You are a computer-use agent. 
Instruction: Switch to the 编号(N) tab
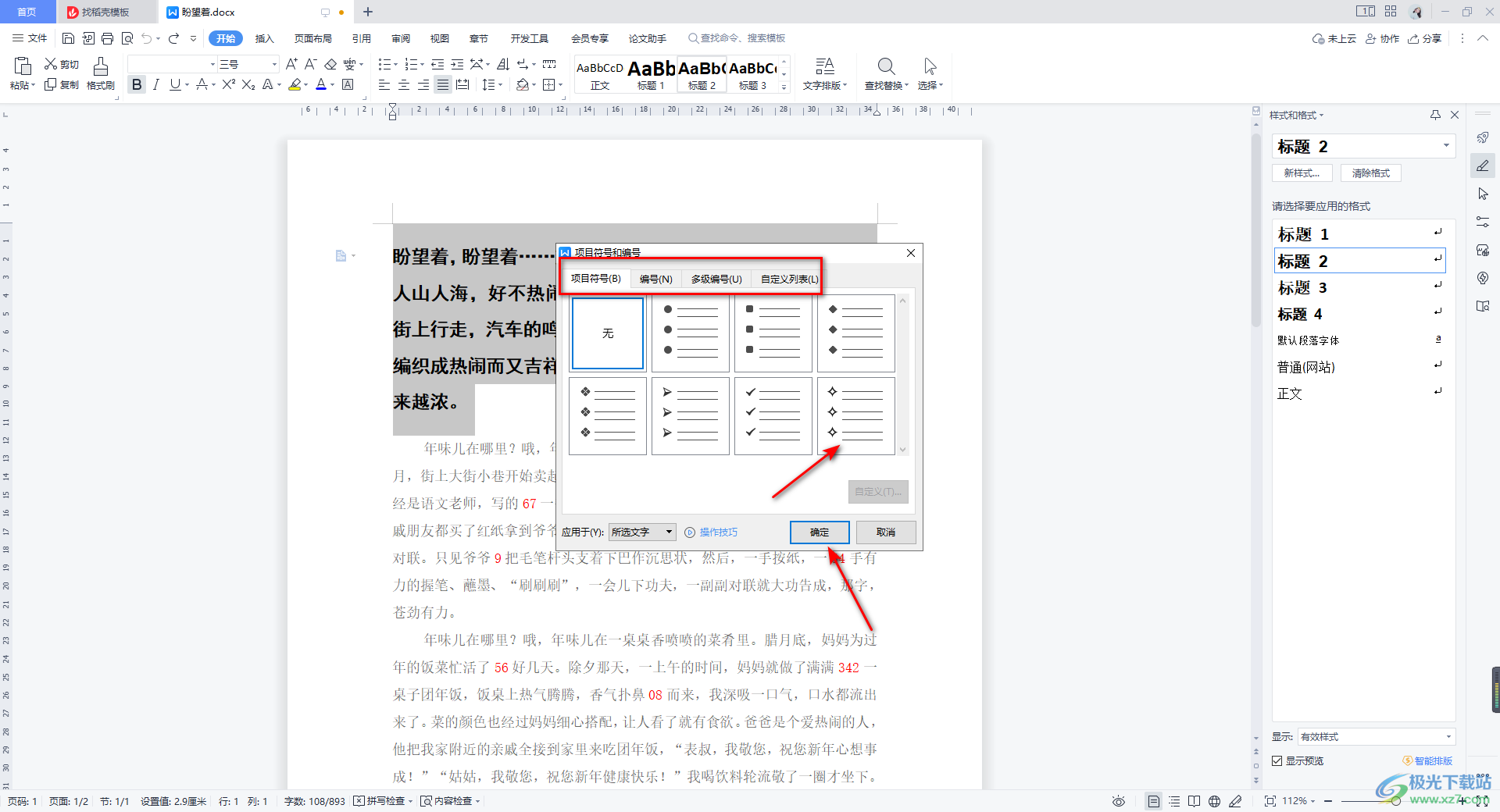click(655, 279)
